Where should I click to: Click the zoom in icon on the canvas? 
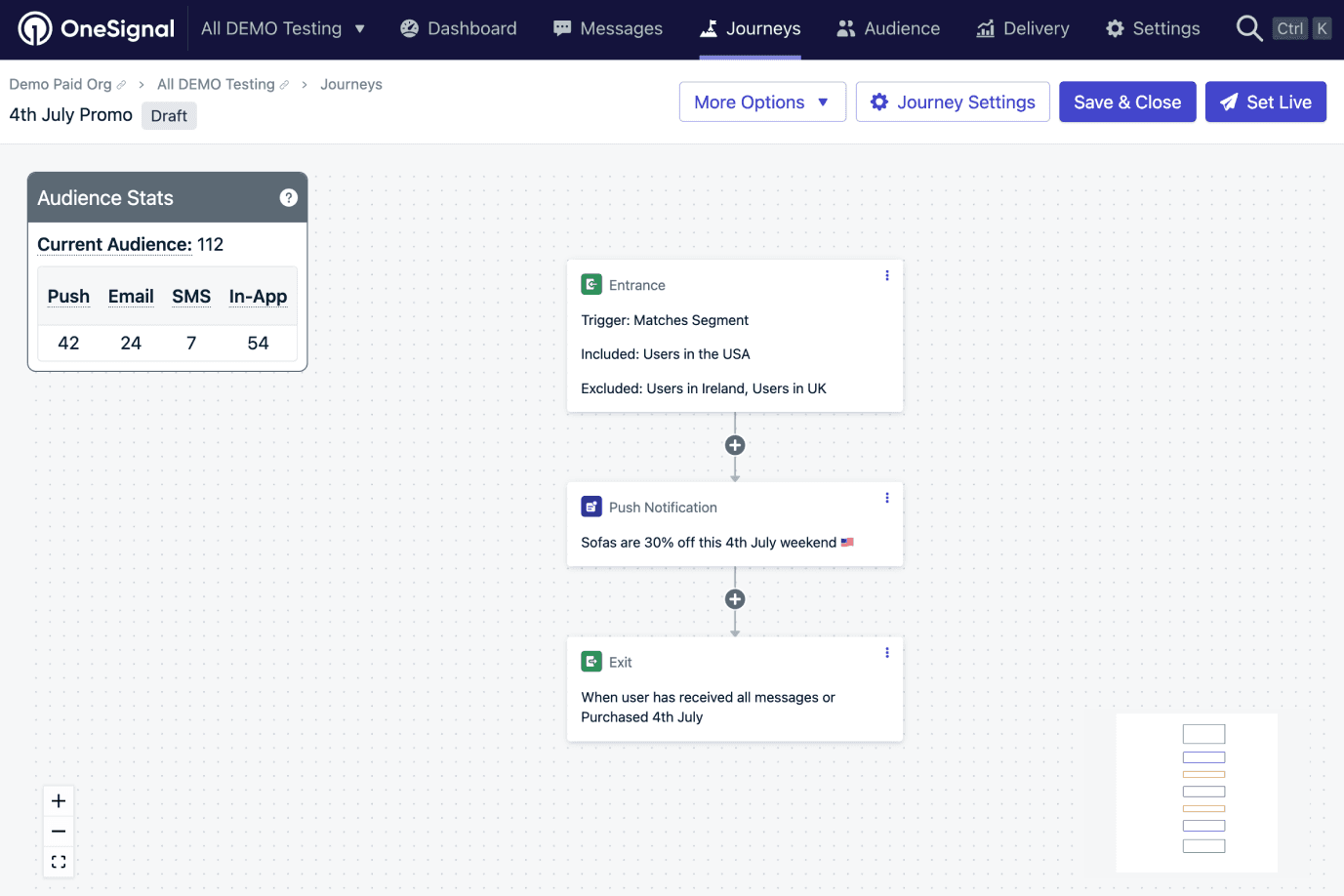[58, 800]
